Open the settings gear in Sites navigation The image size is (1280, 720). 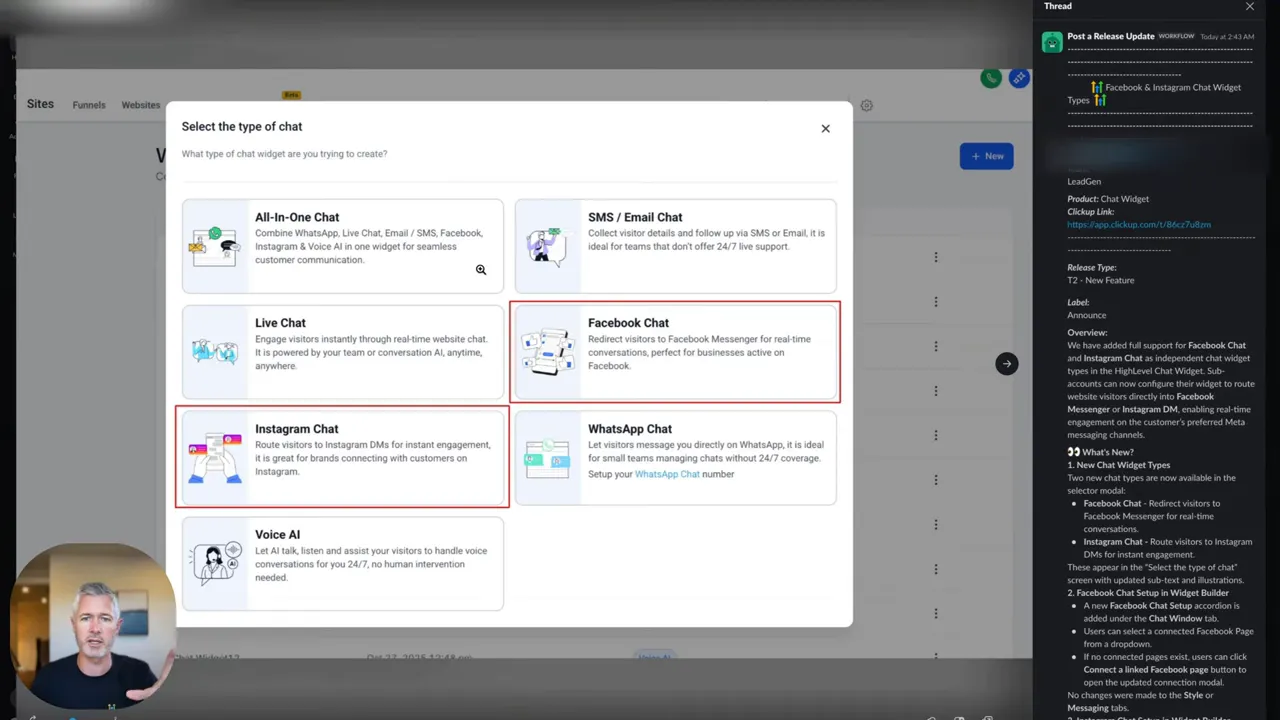click(x=867, y=105)
